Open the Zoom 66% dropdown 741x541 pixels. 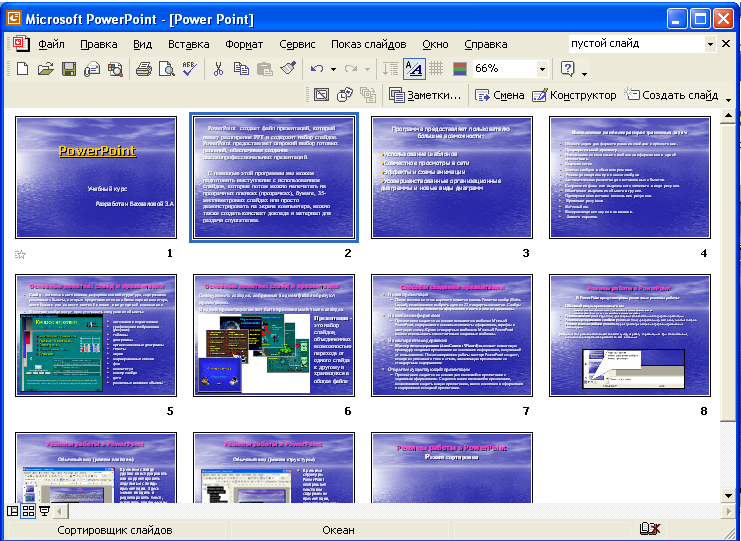[543, 69]
